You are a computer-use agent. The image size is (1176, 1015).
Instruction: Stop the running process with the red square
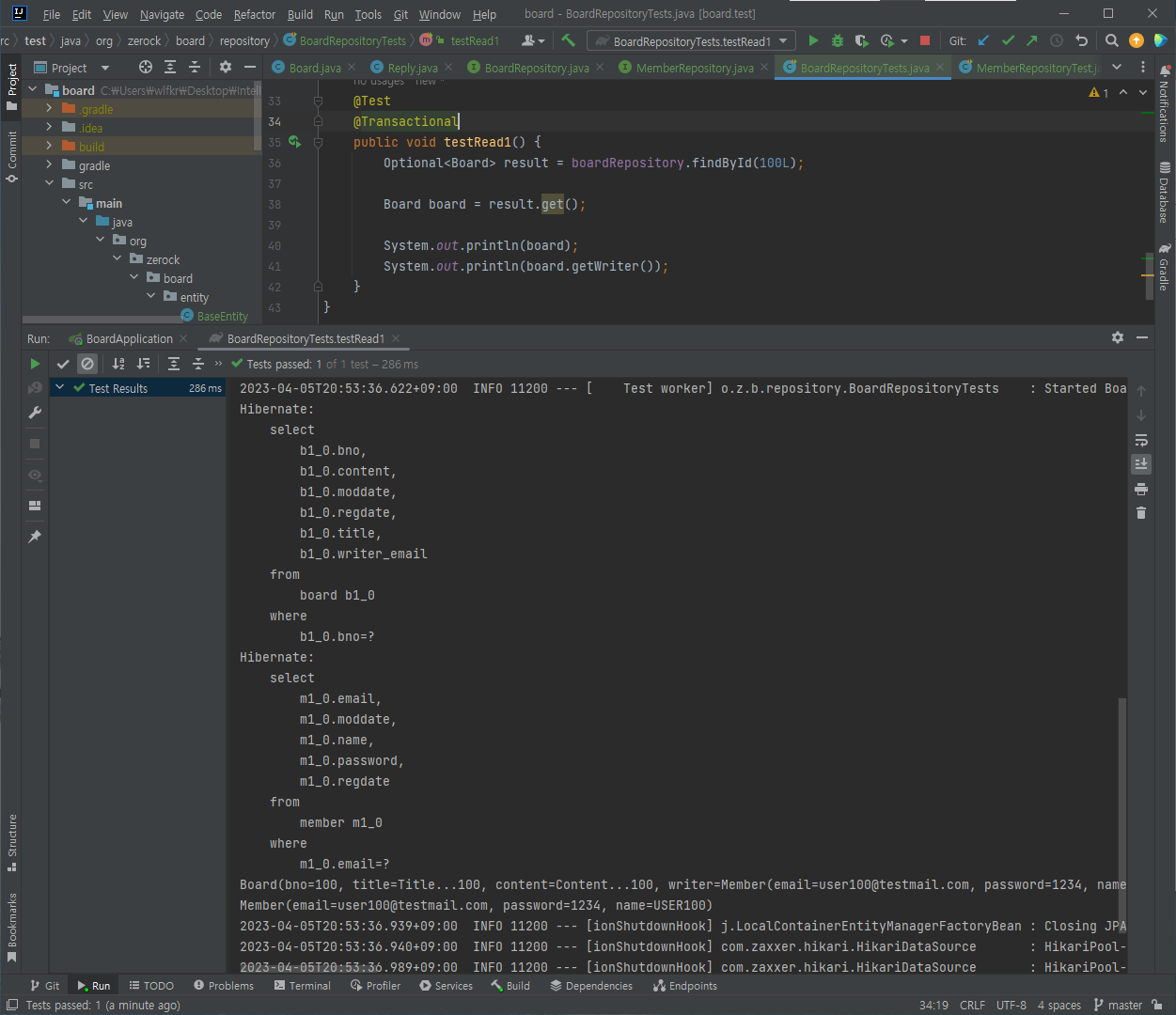click(925, 40)
